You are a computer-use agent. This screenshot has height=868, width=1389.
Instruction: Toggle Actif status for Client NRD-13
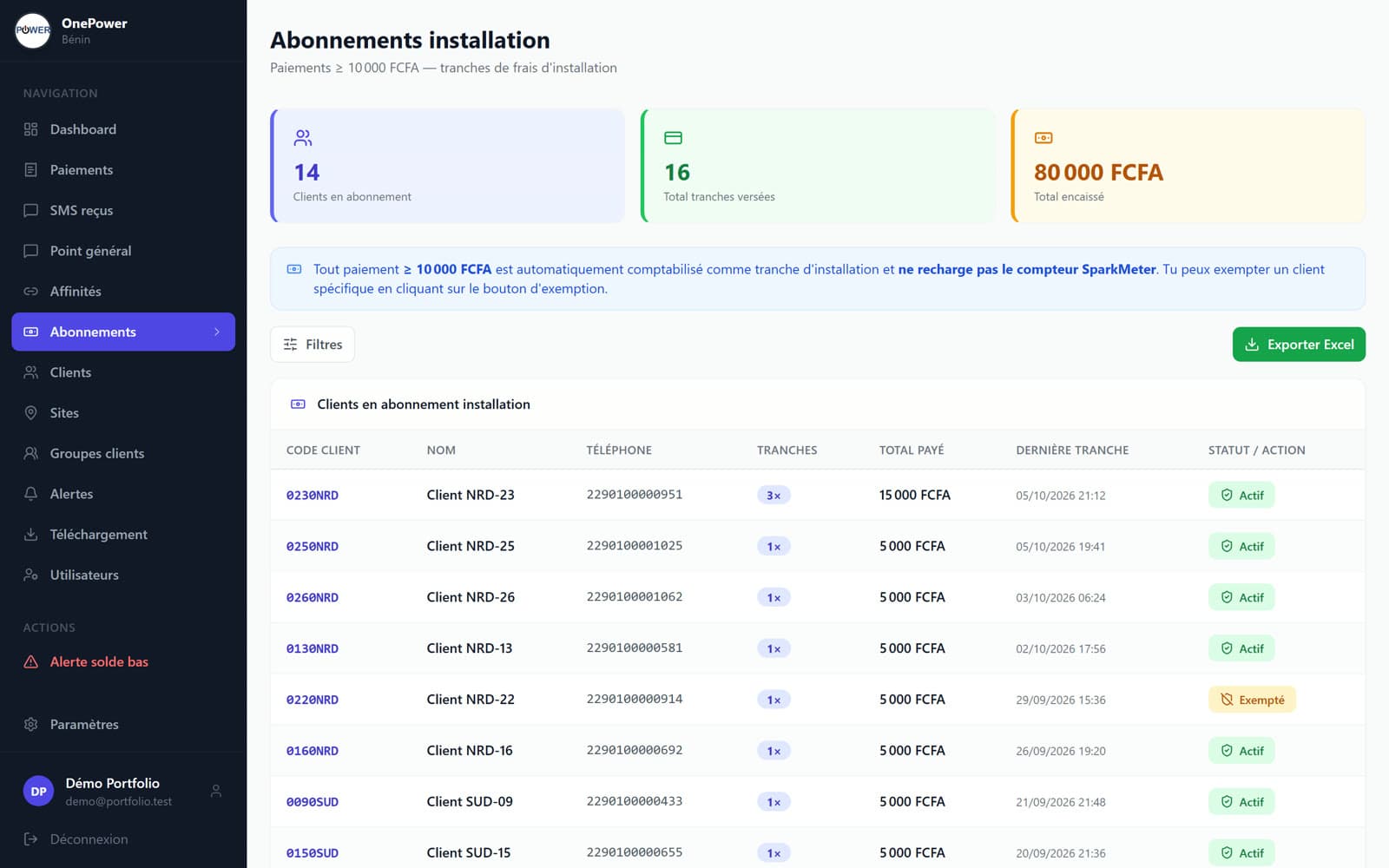click(1241, 648)
